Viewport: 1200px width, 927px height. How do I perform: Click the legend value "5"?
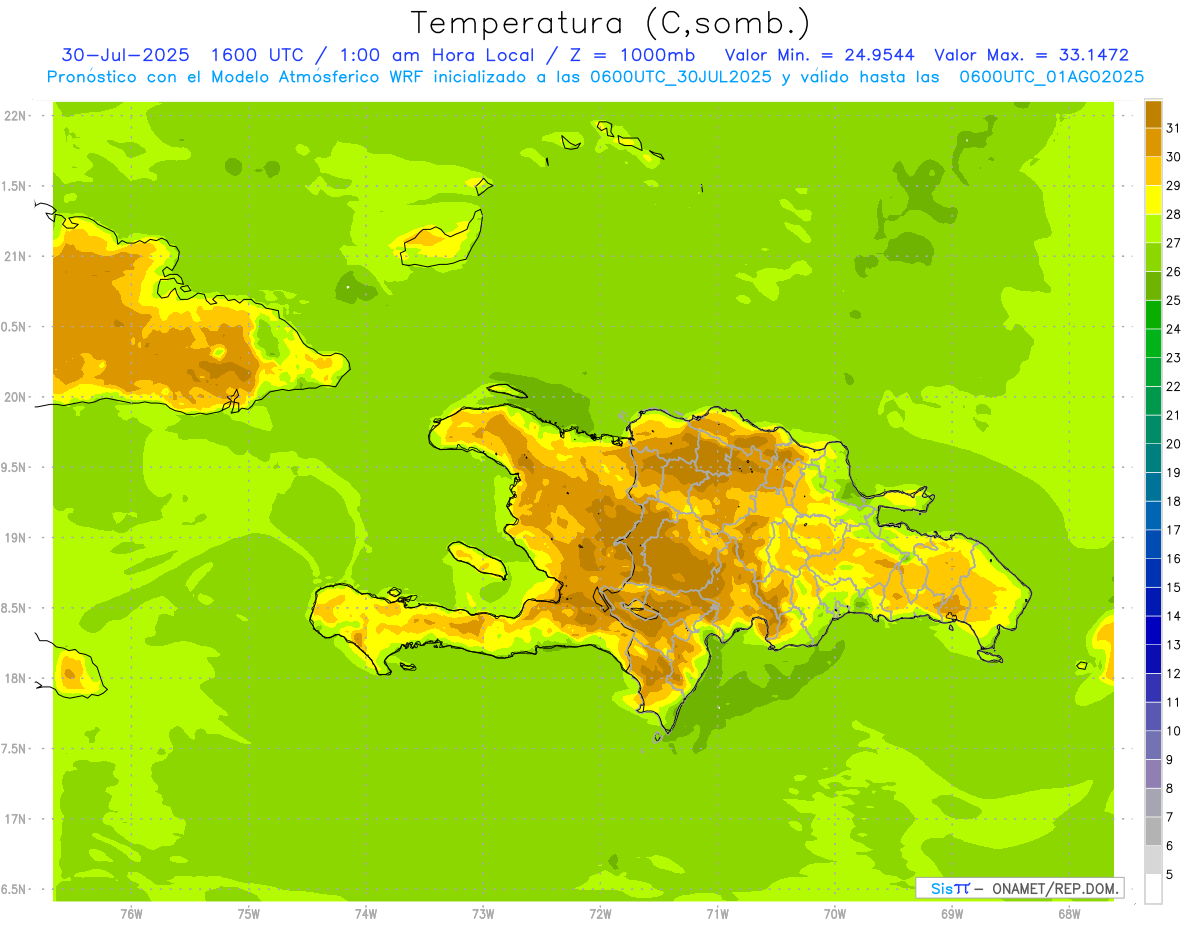[x=1169, y=874]
